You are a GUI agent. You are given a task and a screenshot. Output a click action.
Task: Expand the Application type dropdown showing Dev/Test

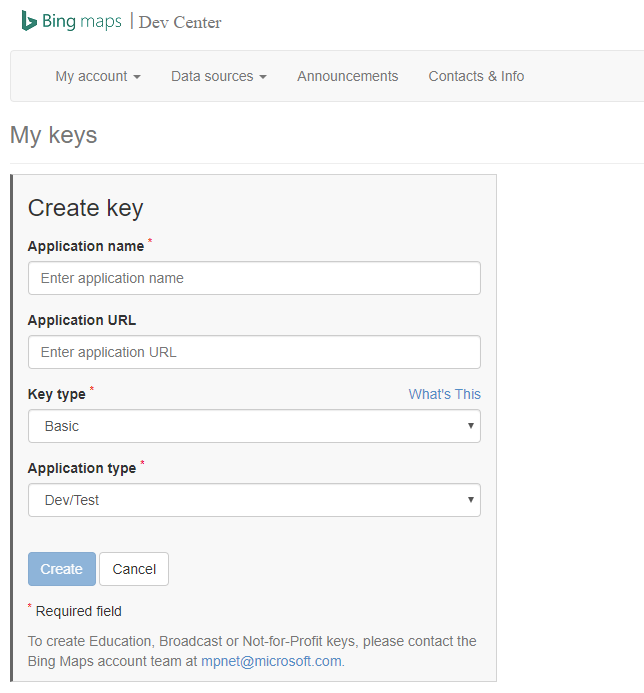click(x=254, y=500)
